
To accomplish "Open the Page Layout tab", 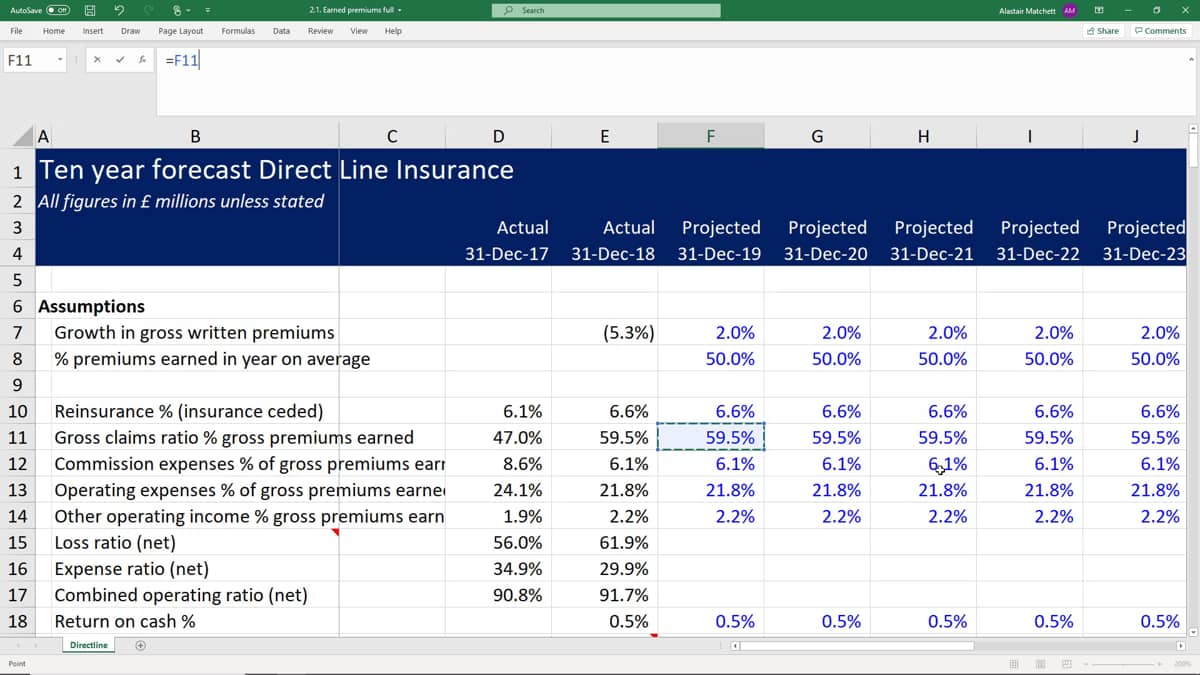I will (x=181, y=31).
